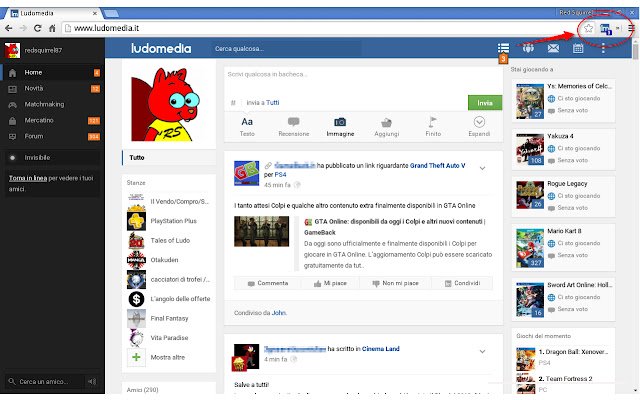Click the Scrivi qualcosa in bacheca box
The height and width of the screenshot is (400, 640).
[363, 81]
